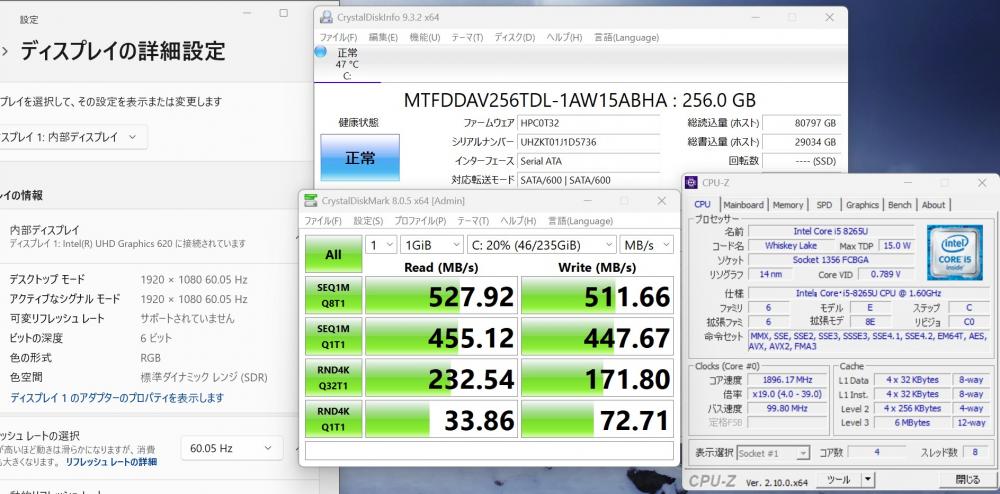Screen dimensions: 1000x494
Task: Run the SEQ1M Q1T1 test
Action: pos(334,336)
